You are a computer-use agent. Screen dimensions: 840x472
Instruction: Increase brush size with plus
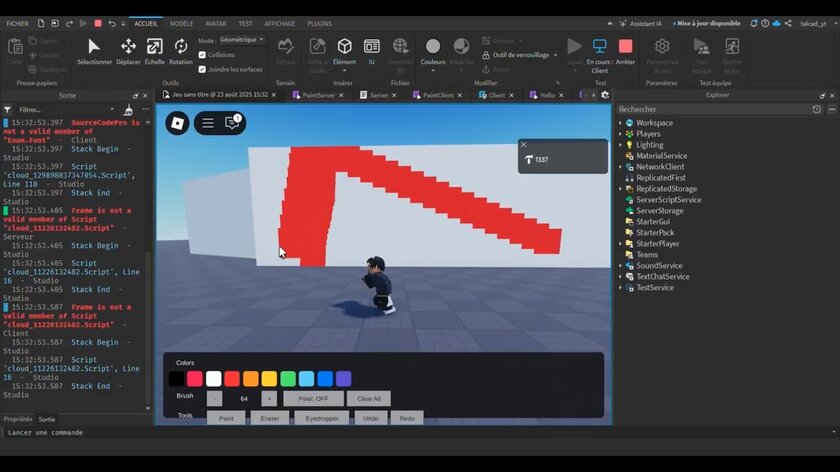point(269,399)
